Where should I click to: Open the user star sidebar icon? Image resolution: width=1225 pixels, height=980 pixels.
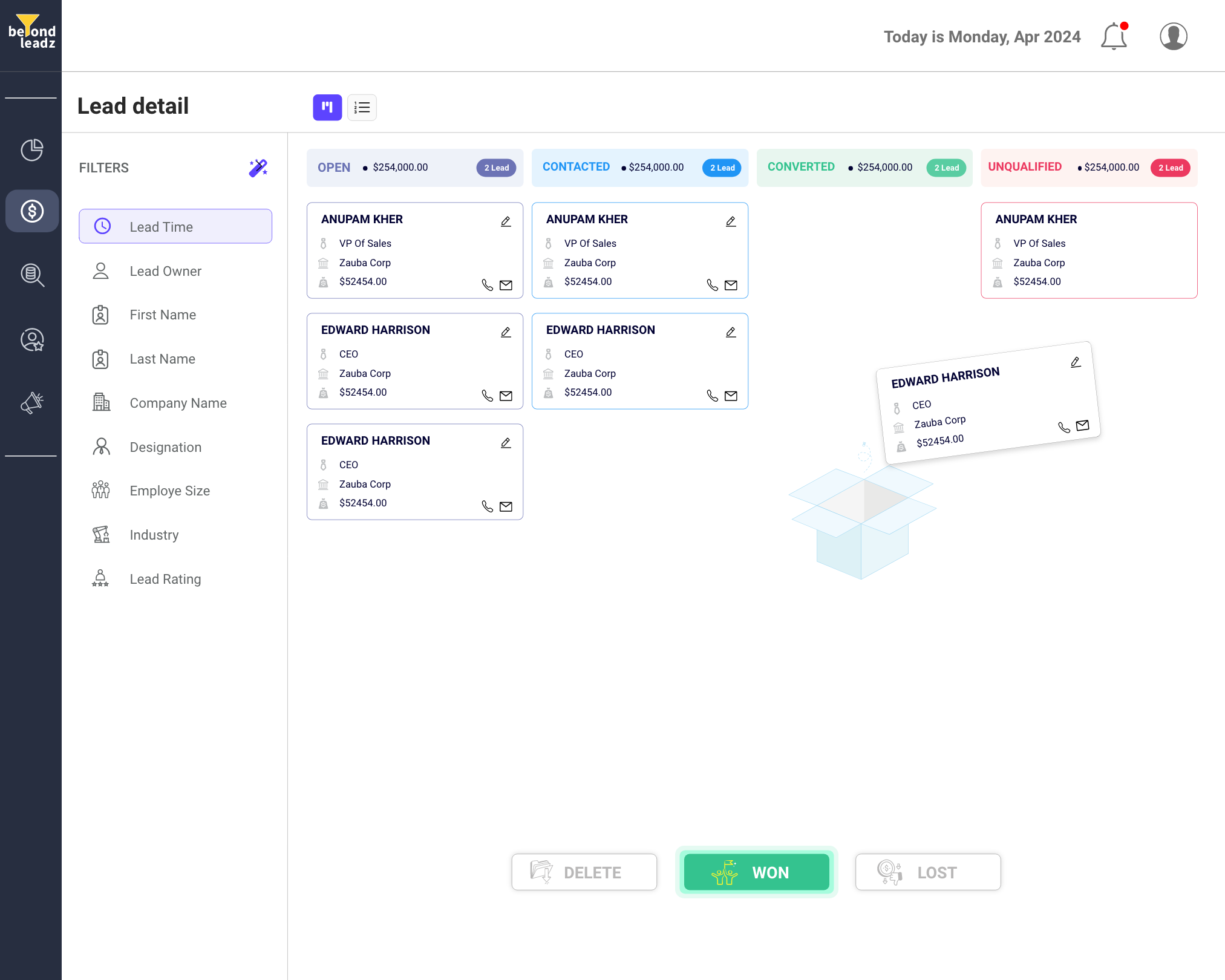pyautogui.click(x=31, y=340)
